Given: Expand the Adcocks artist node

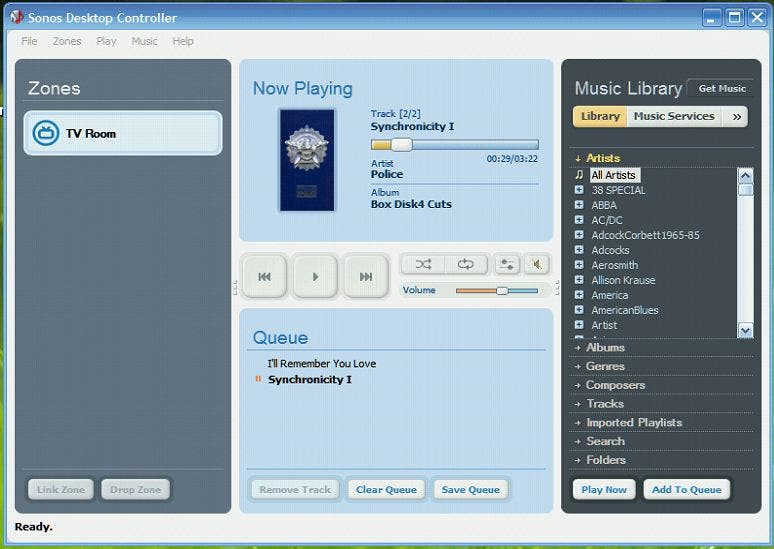Looking at the screenshot, I should 580,250.
